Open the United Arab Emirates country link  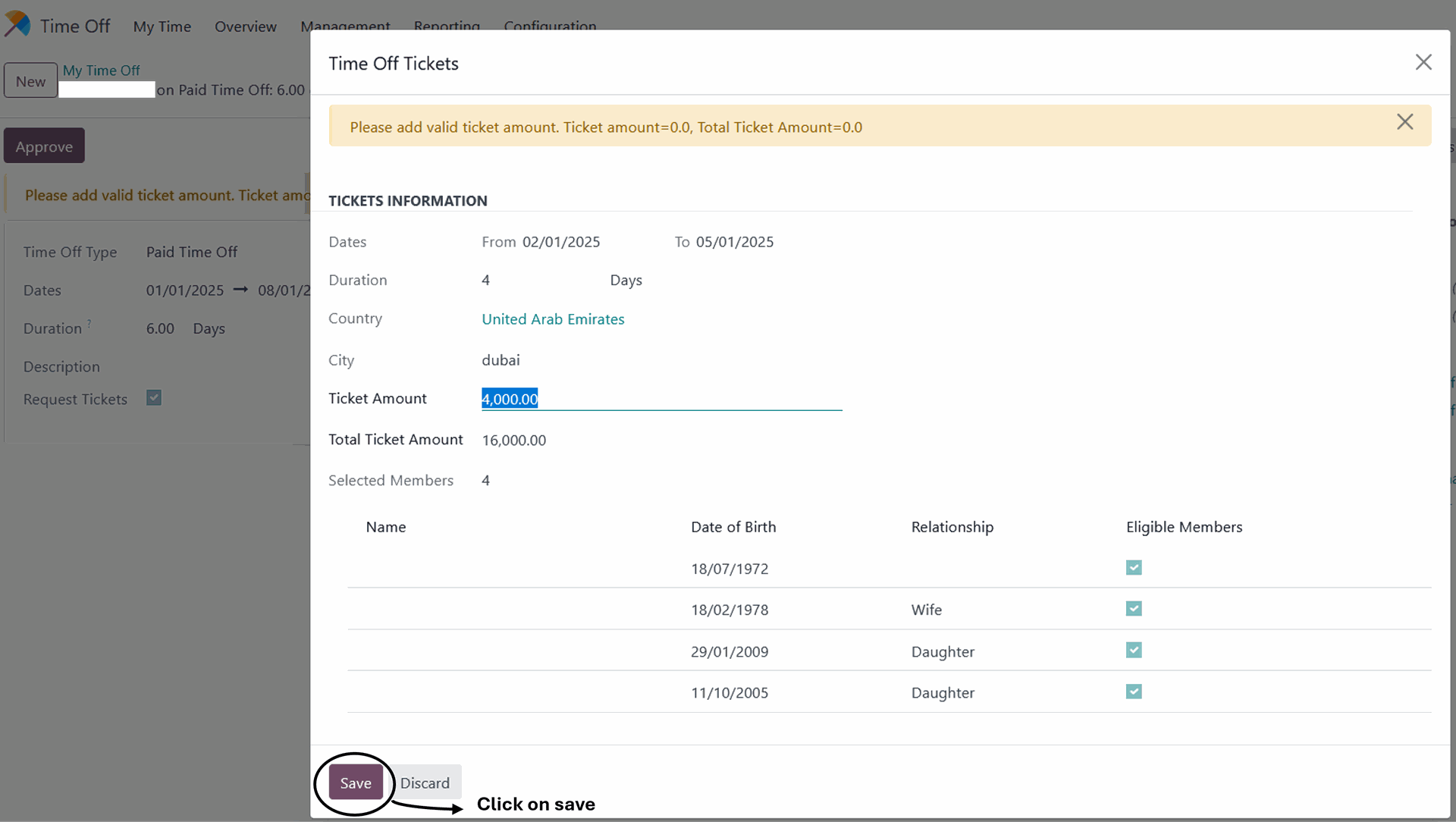pos(553,319)
